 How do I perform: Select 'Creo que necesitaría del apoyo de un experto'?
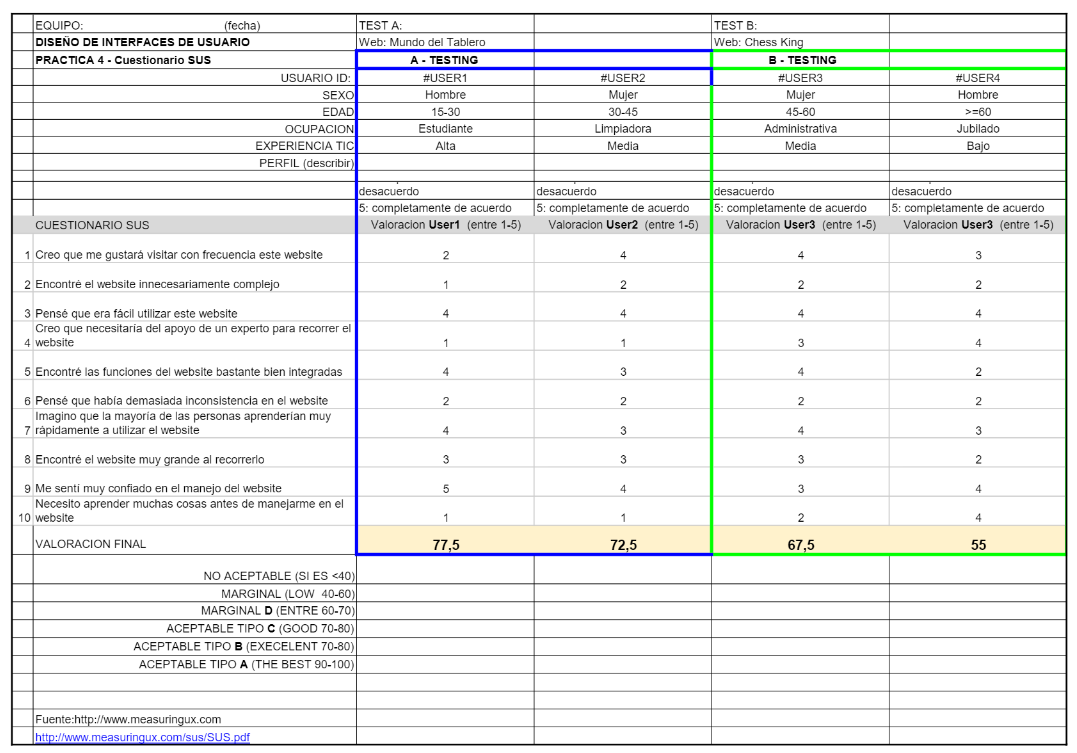193,335
